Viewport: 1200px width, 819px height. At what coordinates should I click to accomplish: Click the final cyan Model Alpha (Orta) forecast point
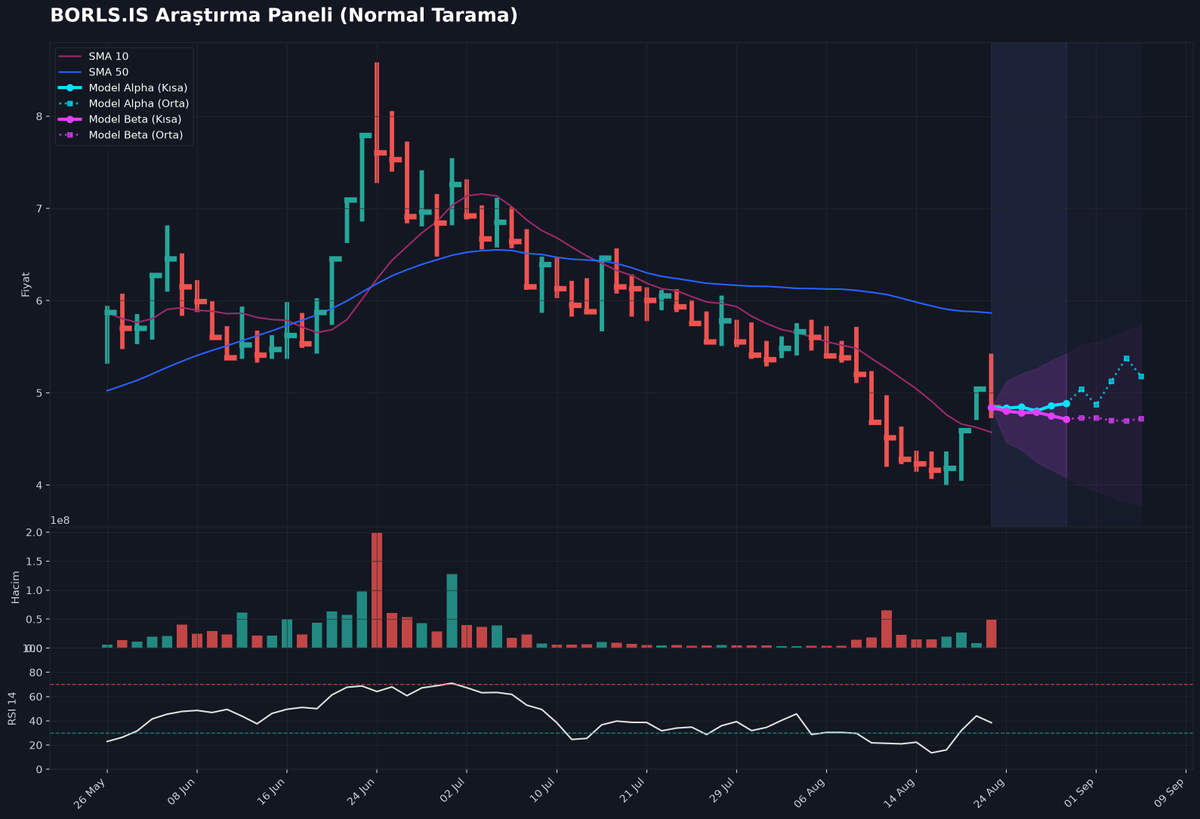tap(1141, 376)
